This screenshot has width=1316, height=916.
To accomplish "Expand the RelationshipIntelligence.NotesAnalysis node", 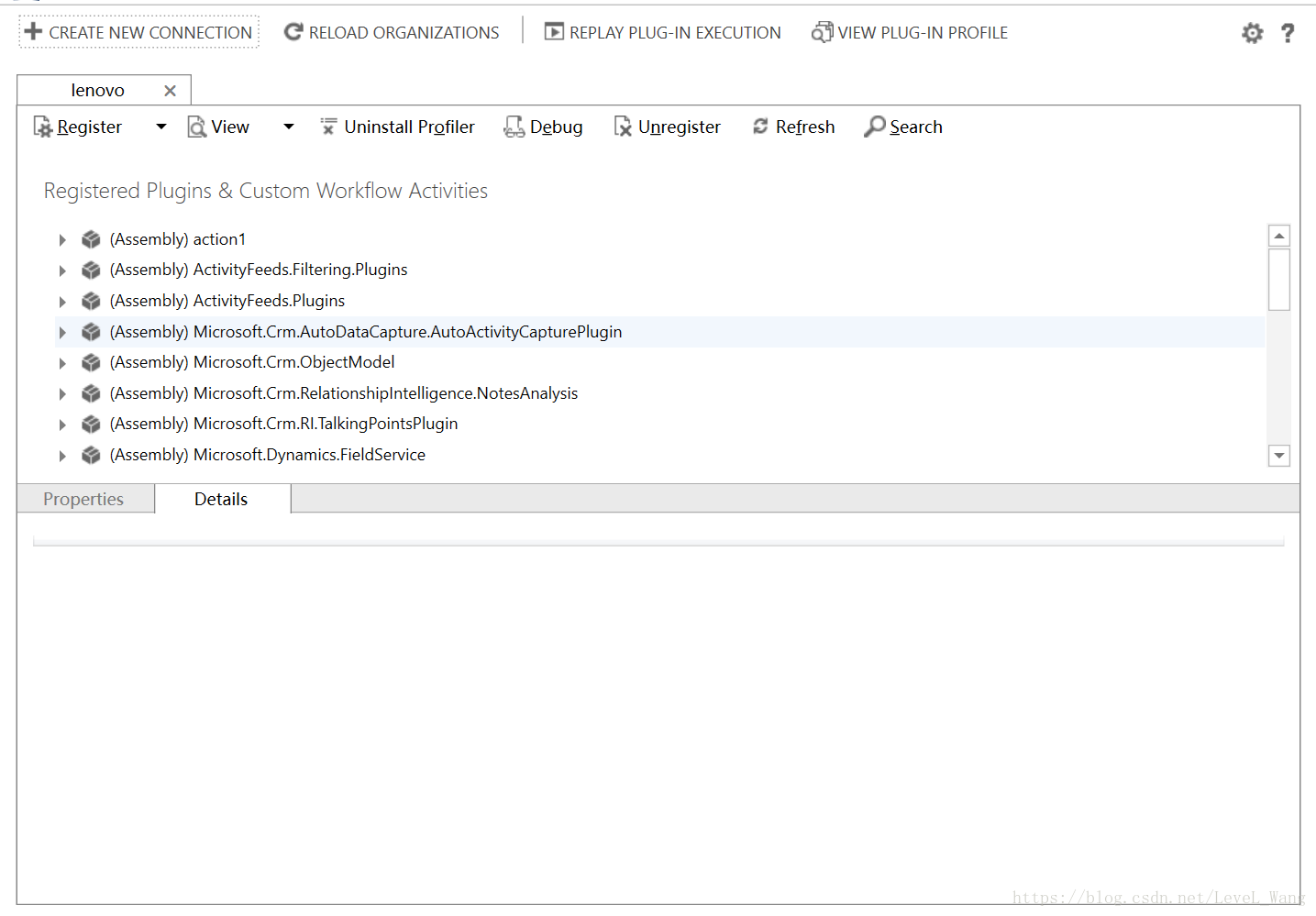I will [x=62, y=394].
